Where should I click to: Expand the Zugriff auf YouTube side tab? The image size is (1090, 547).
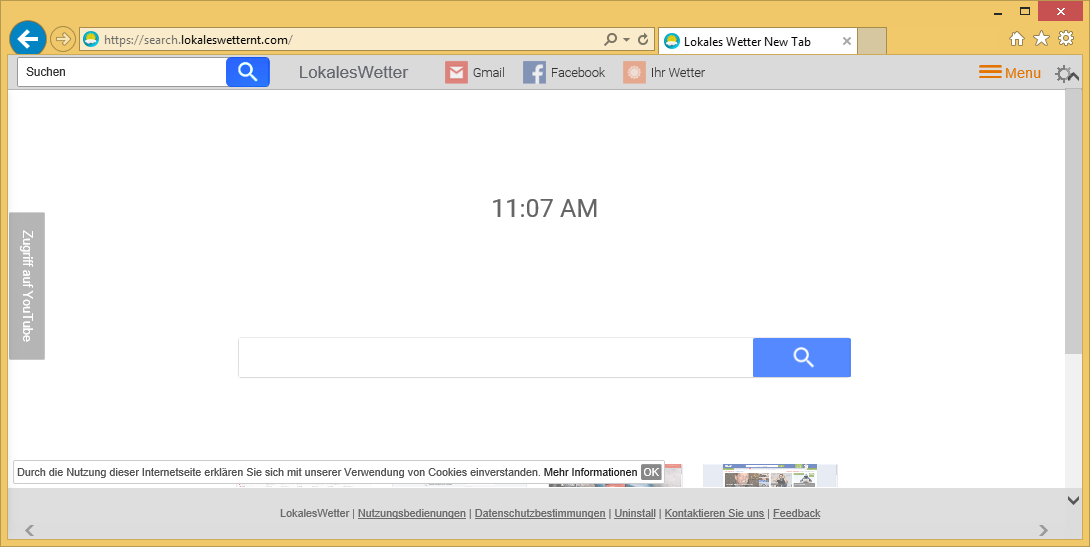pyautogui.click(x=27, y=286)
